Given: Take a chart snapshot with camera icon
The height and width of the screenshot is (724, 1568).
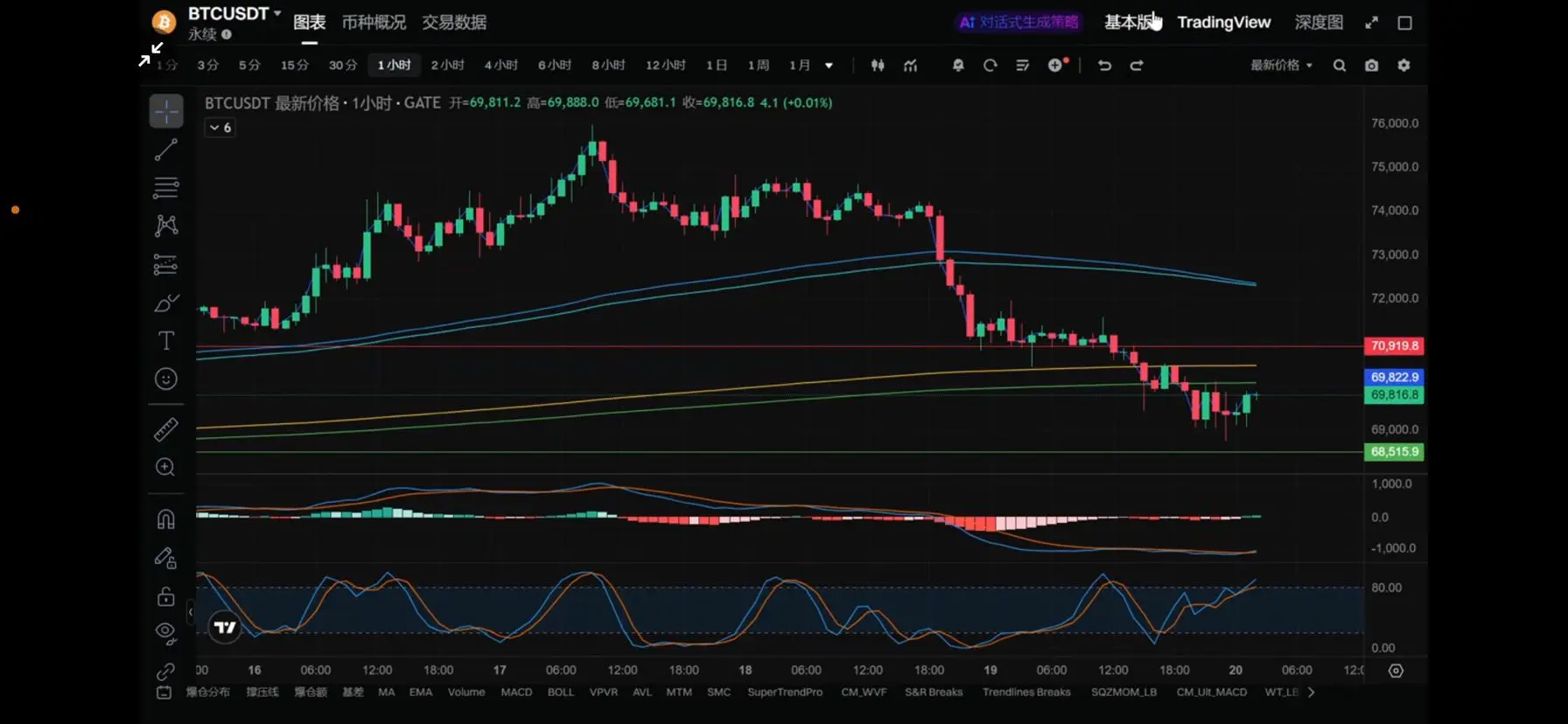Looking at the screenshot, I should pos(1371,66).
